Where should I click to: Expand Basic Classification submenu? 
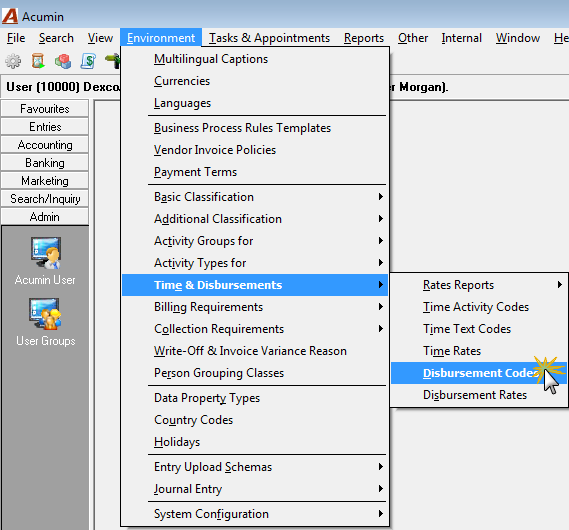point(255,197)
